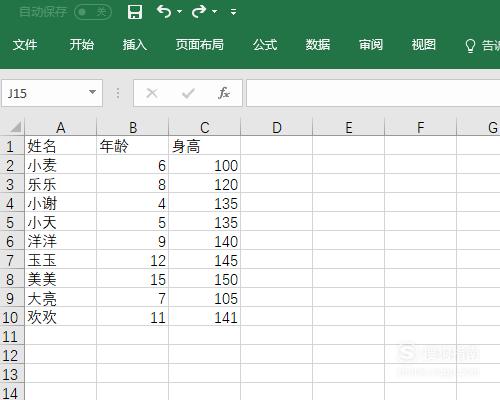Click the Cancel X formula bar icon
Screen dimensions: 500x400
(x=152, y=93)
